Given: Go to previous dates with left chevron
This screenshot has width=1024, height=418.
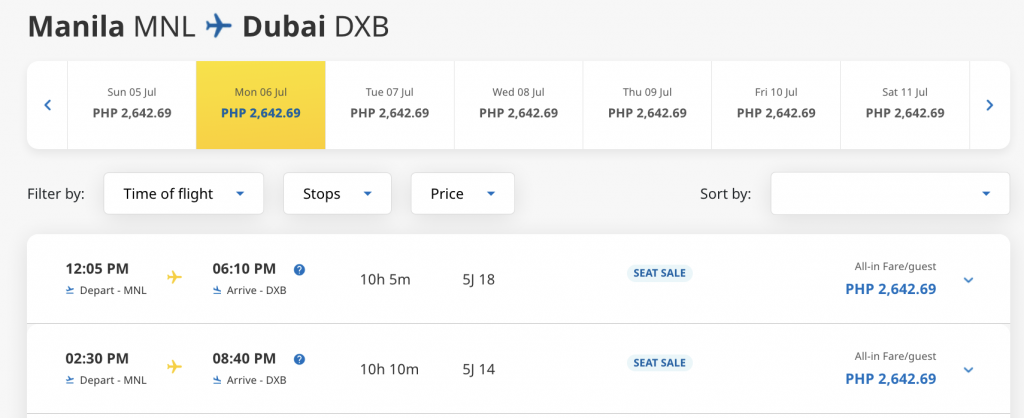Looking at the screenshot, I should (x=47, y=104).
